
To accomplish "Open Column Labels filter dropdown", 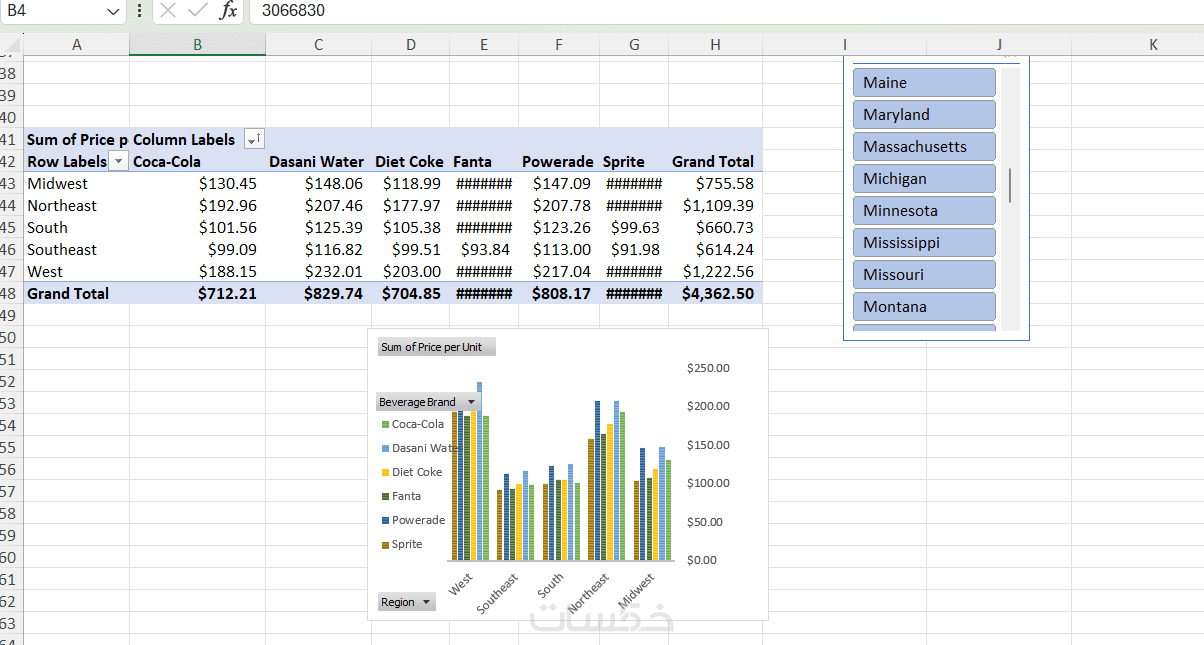I will click(254, 139).
